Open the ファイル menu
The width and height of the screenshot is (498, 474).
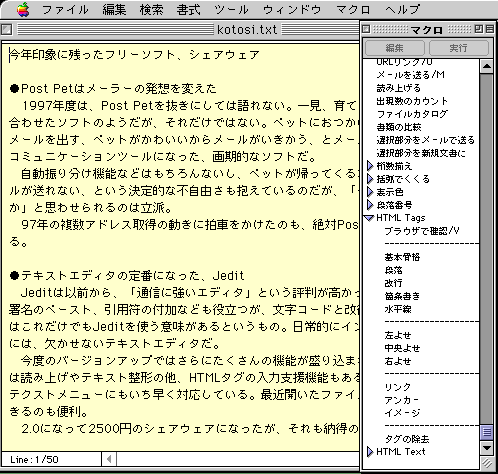point(65,9)
